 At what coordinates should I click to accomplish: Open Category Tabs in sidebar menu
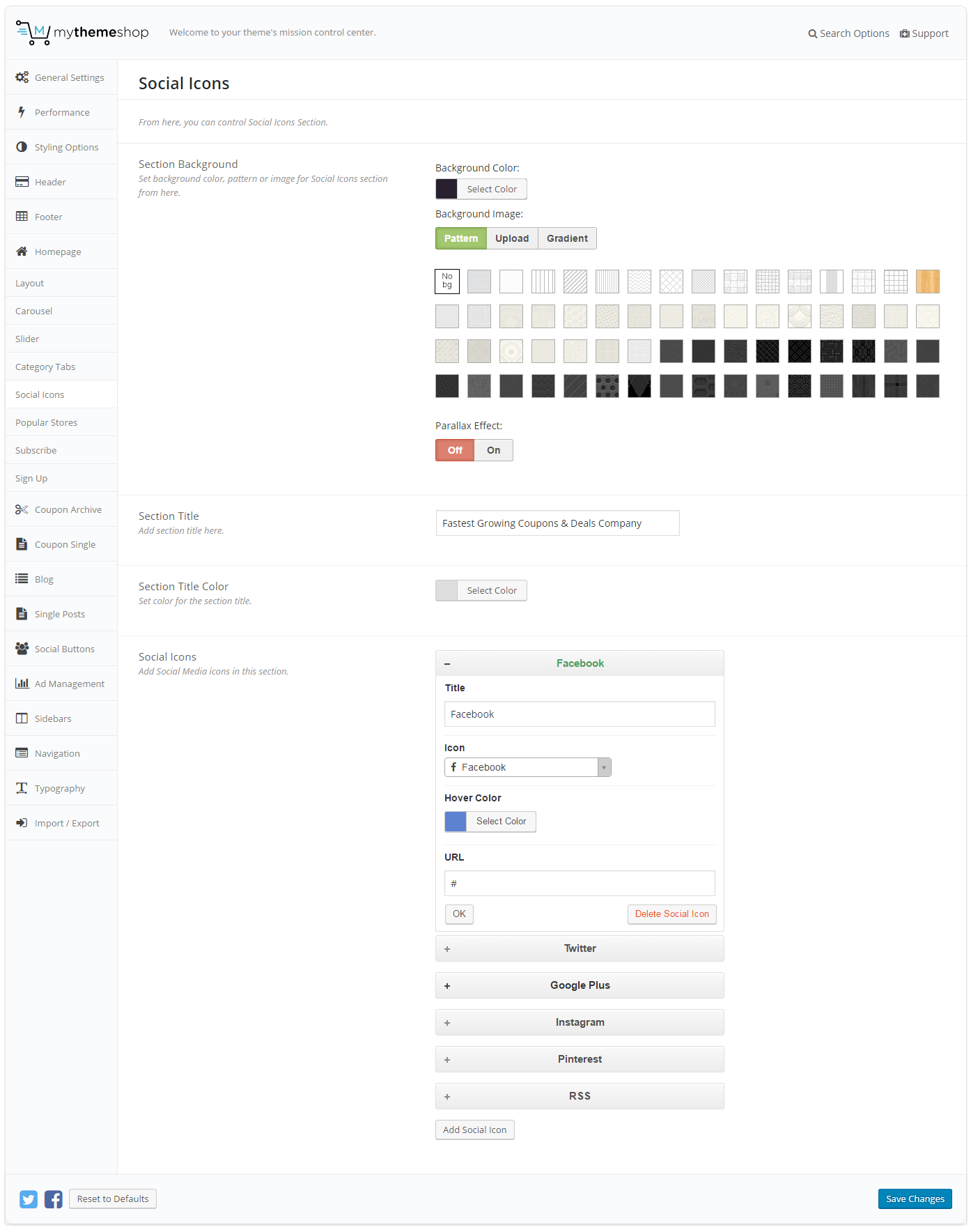click(x=45, y=367)
